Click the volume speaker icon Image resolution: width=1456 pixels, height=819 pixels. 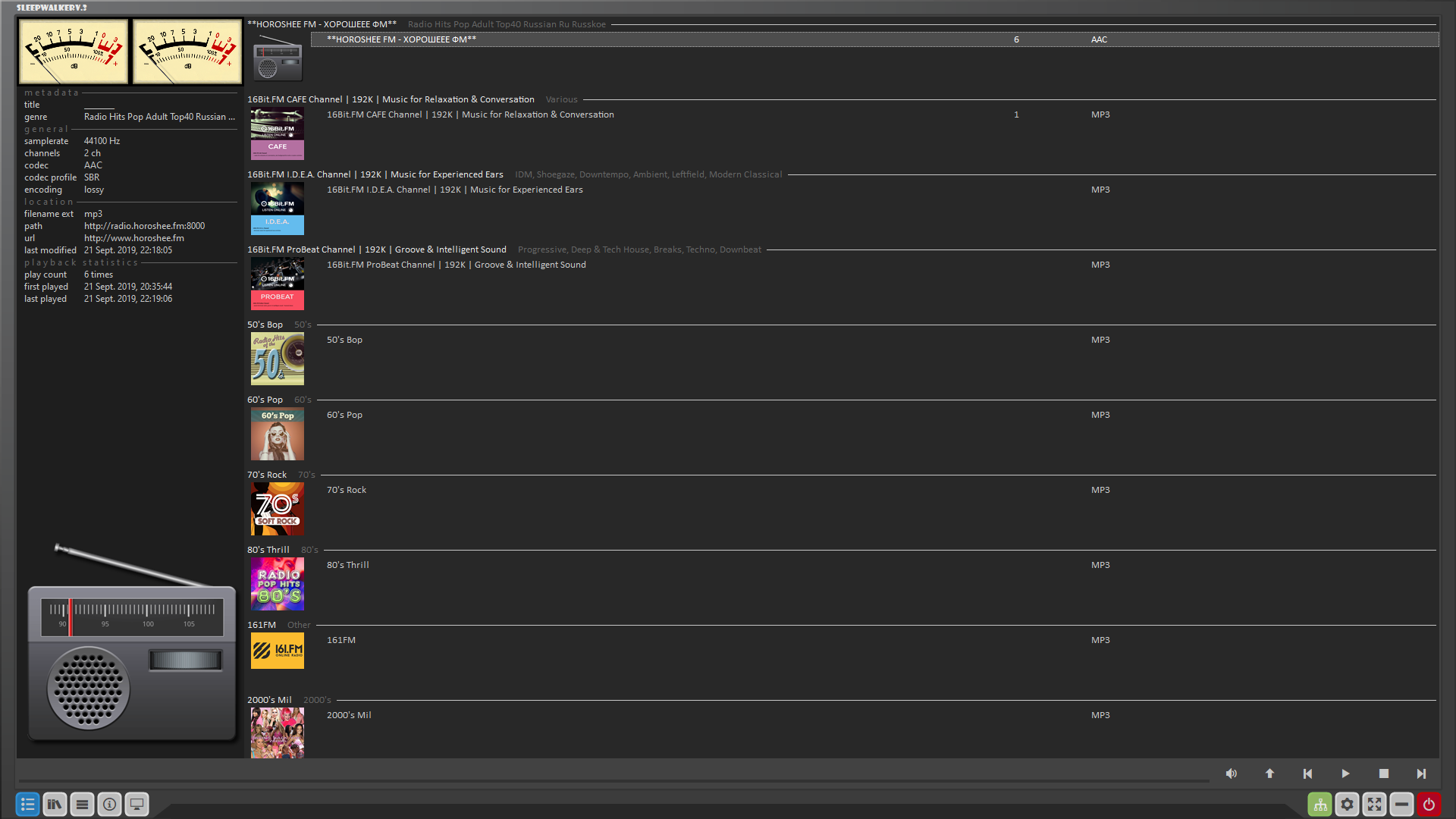tap(1231, 773)
